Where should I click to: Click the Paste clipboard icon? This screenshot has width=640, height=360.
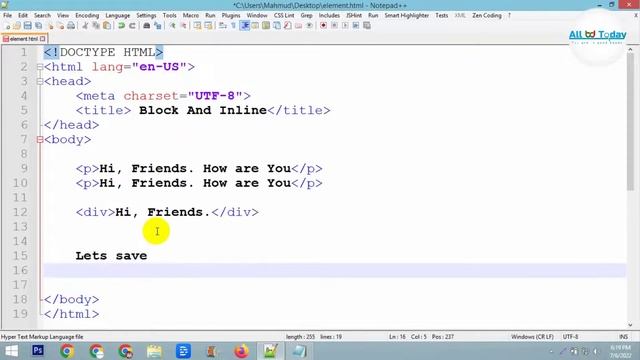[x=107, y=26]
